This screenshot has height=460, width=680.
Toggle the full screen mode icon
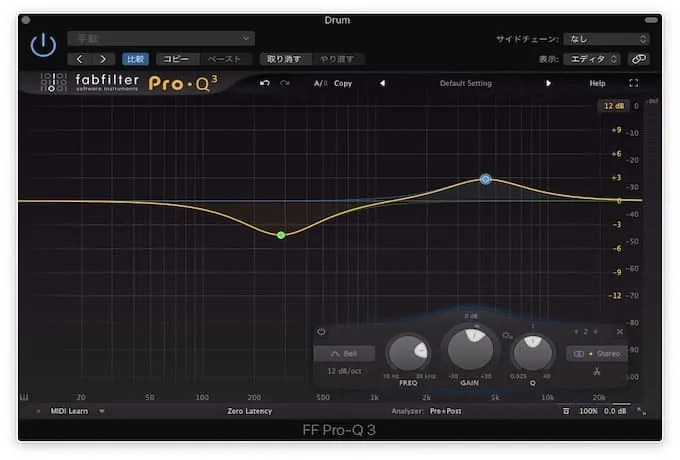coord(634,83)
